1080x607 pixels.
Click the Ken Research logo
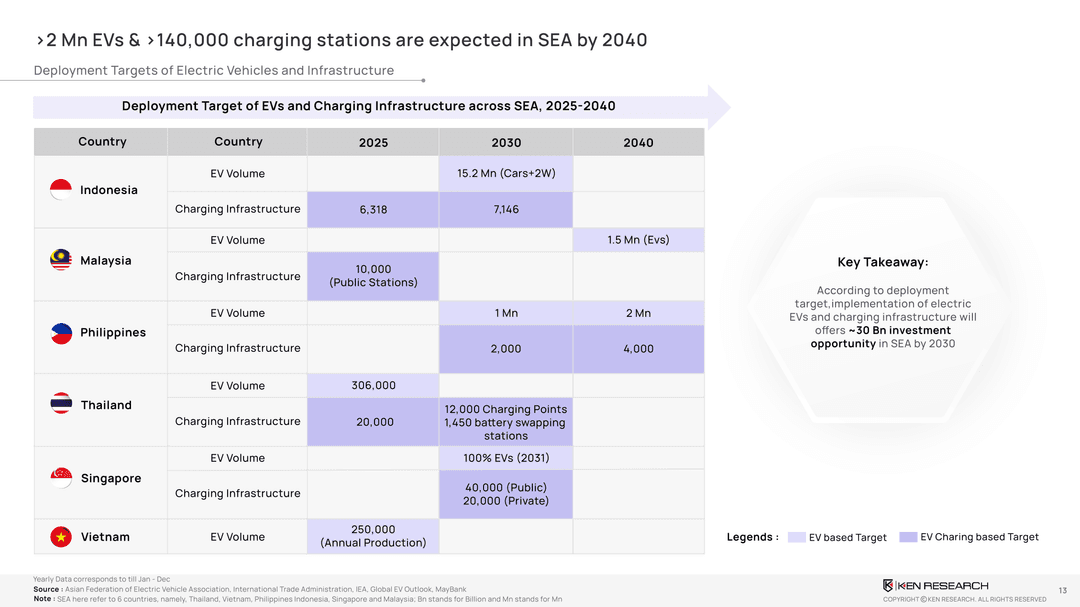(935, 585)
